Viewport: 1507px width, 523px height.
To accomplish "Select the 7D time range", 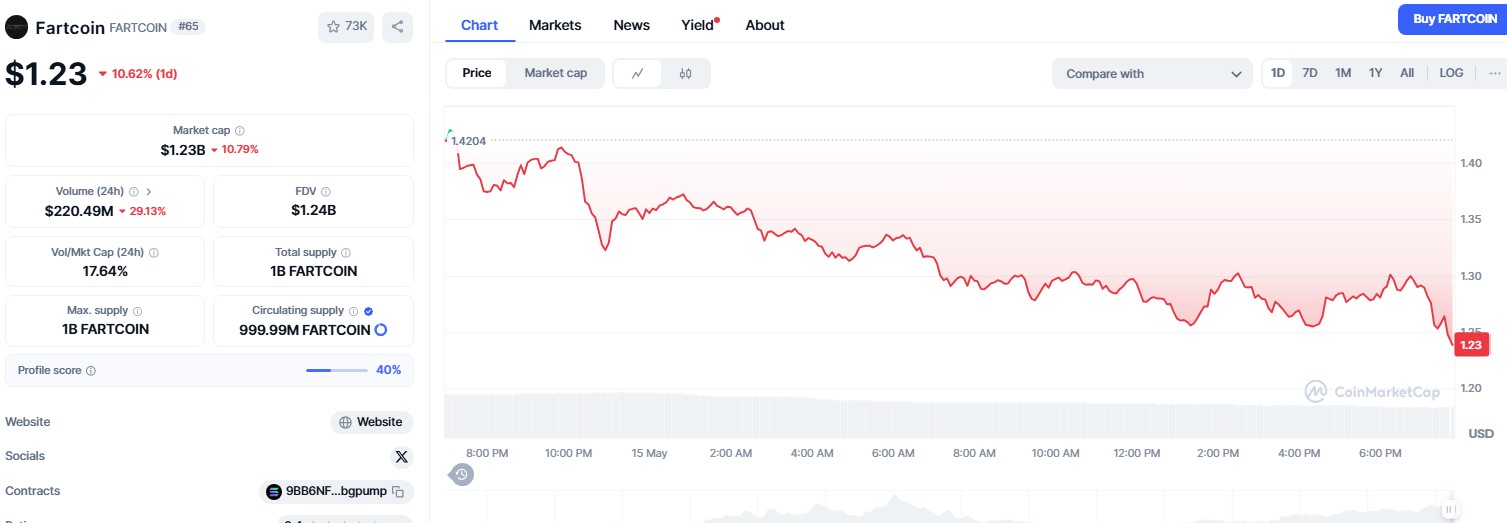I will point(1310,73).
